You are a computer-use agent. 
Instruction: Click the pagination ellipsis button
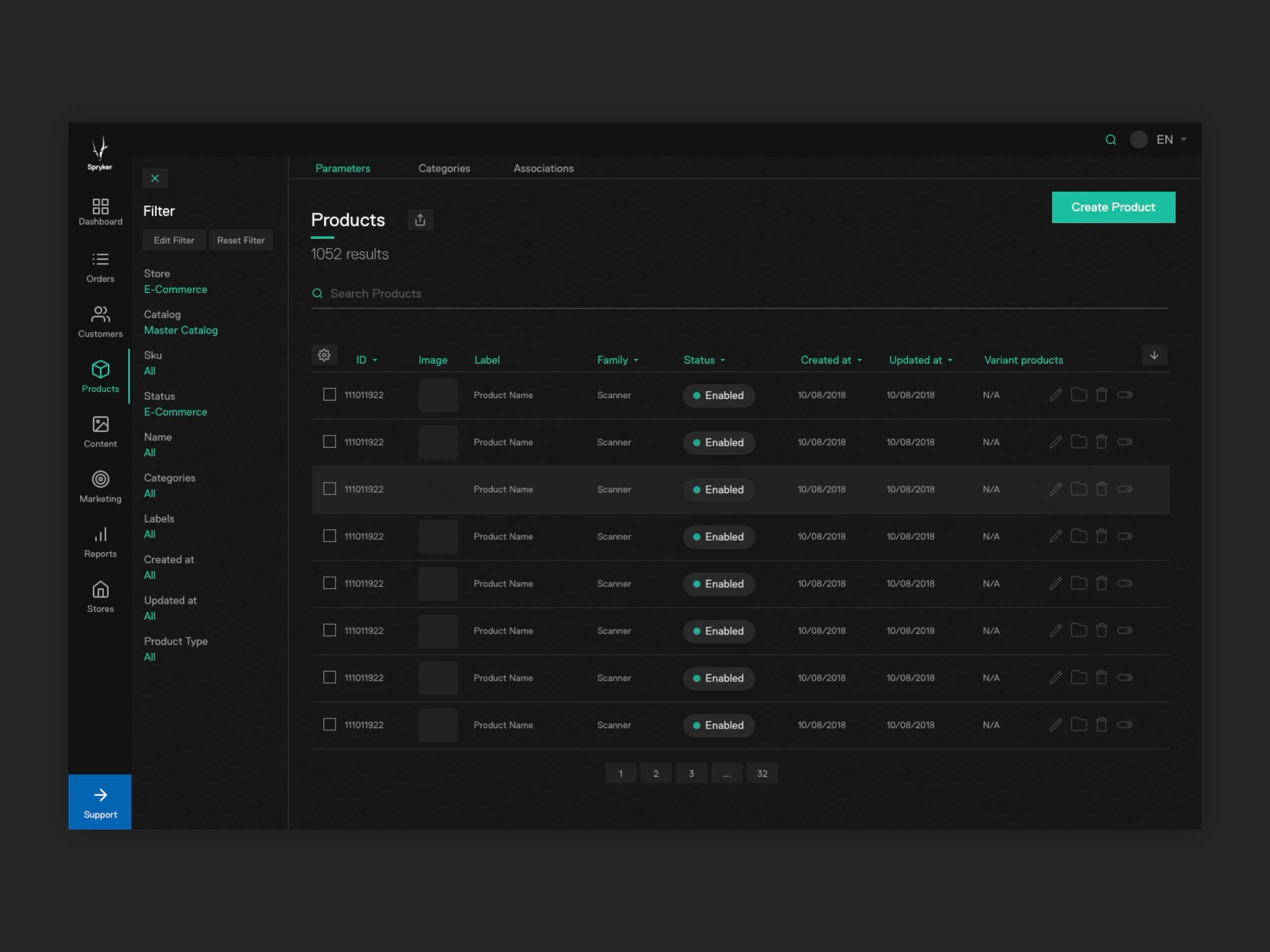tap(727, 773)
